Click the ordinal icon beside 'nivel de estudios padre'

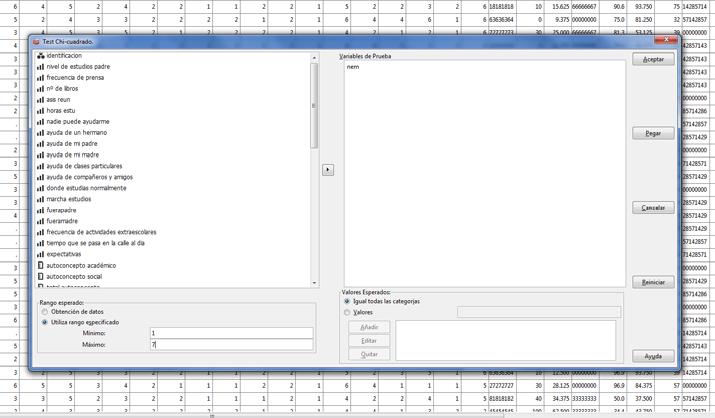[41, 67]
